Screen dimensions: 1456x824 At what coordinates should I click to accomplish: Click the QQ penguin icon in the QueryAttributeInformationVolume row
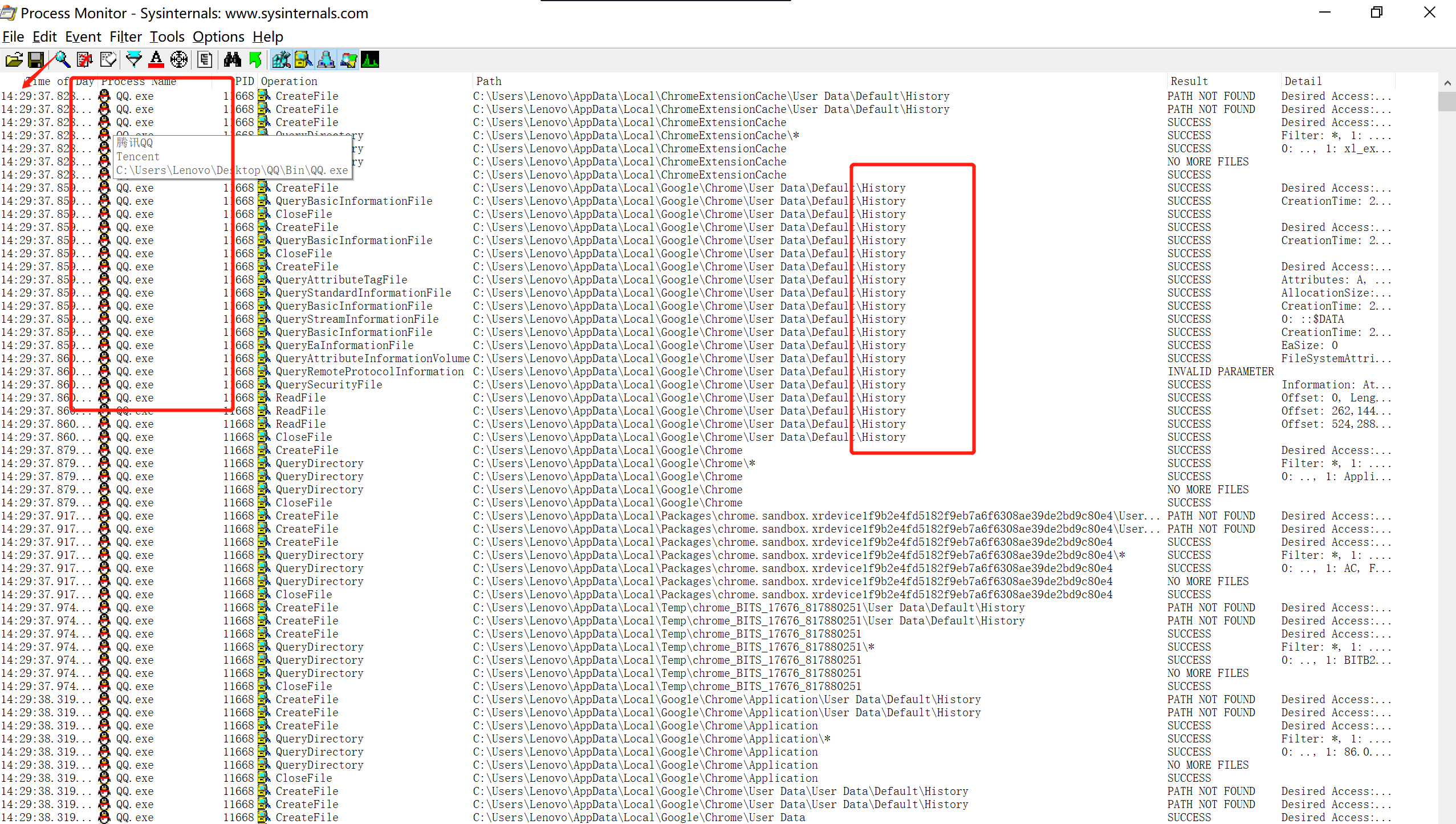tap(104, 358)
